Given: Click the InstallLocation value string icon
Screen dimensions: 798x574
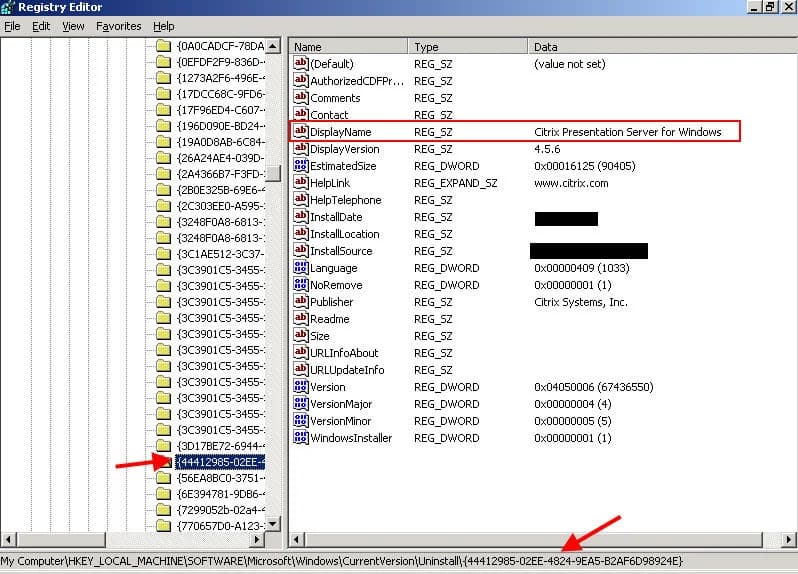Looking at the screenshot, I should click(x=301, y=233).
